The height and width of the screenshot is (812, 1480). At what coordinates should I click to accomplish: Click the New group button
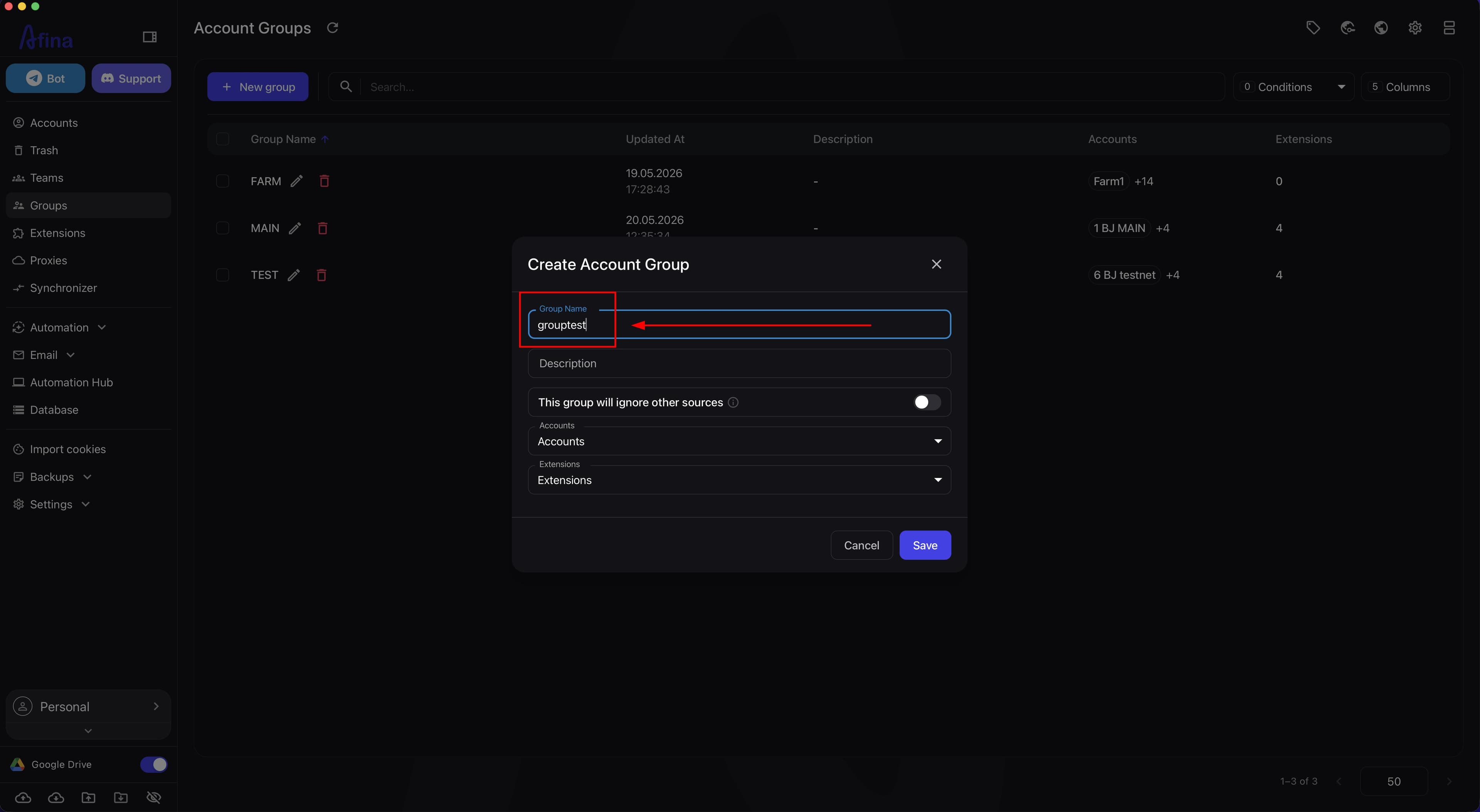[x=258, y=87]
